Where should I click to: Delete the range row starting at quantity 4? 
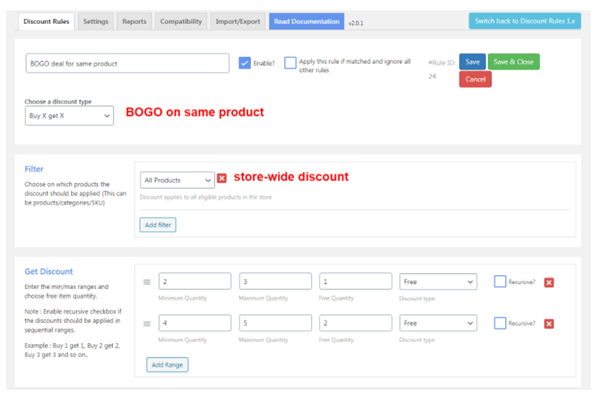click(x=549, y=324)
